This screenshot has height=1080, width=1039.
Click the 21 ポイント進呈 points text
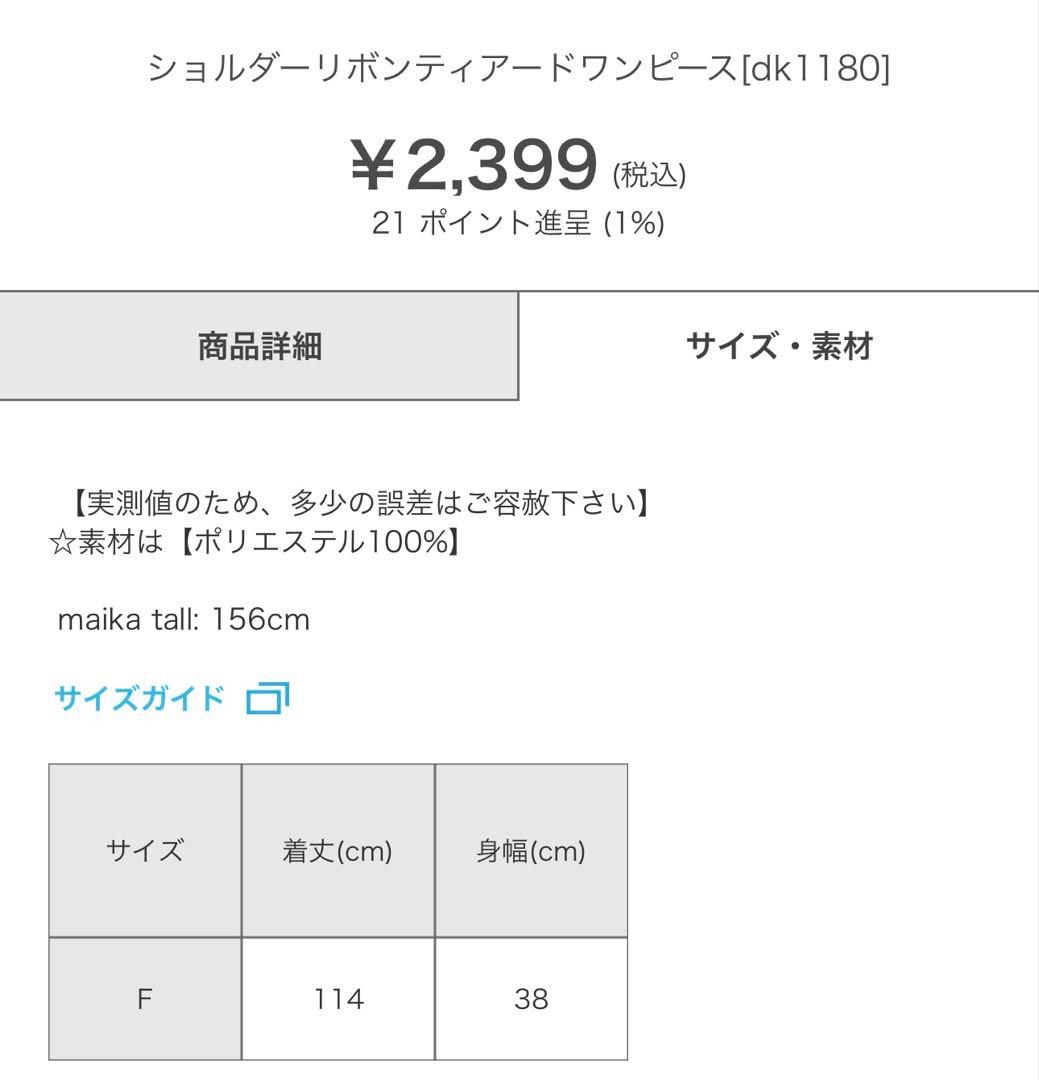click(x=481, y=222)
